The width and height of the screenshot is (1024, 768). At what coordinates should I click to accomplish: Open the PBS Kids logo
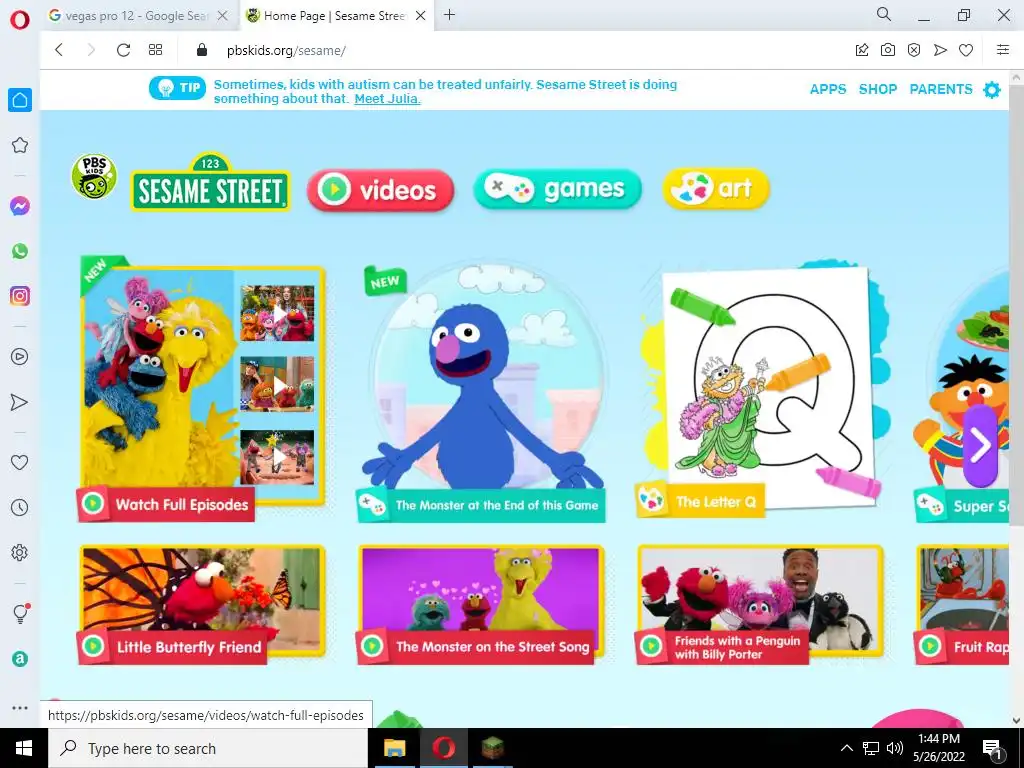point(94,176)
